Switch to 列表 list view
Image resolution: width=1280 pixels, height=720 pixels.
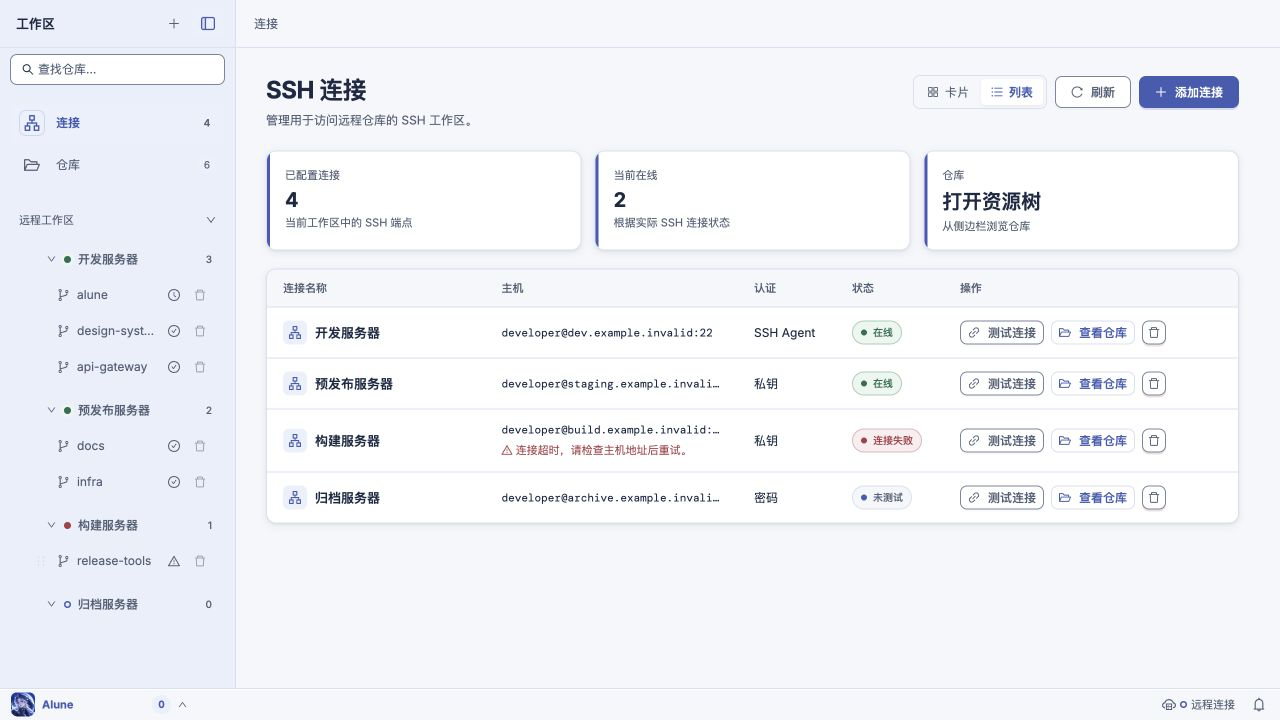tap(1012, 92)
